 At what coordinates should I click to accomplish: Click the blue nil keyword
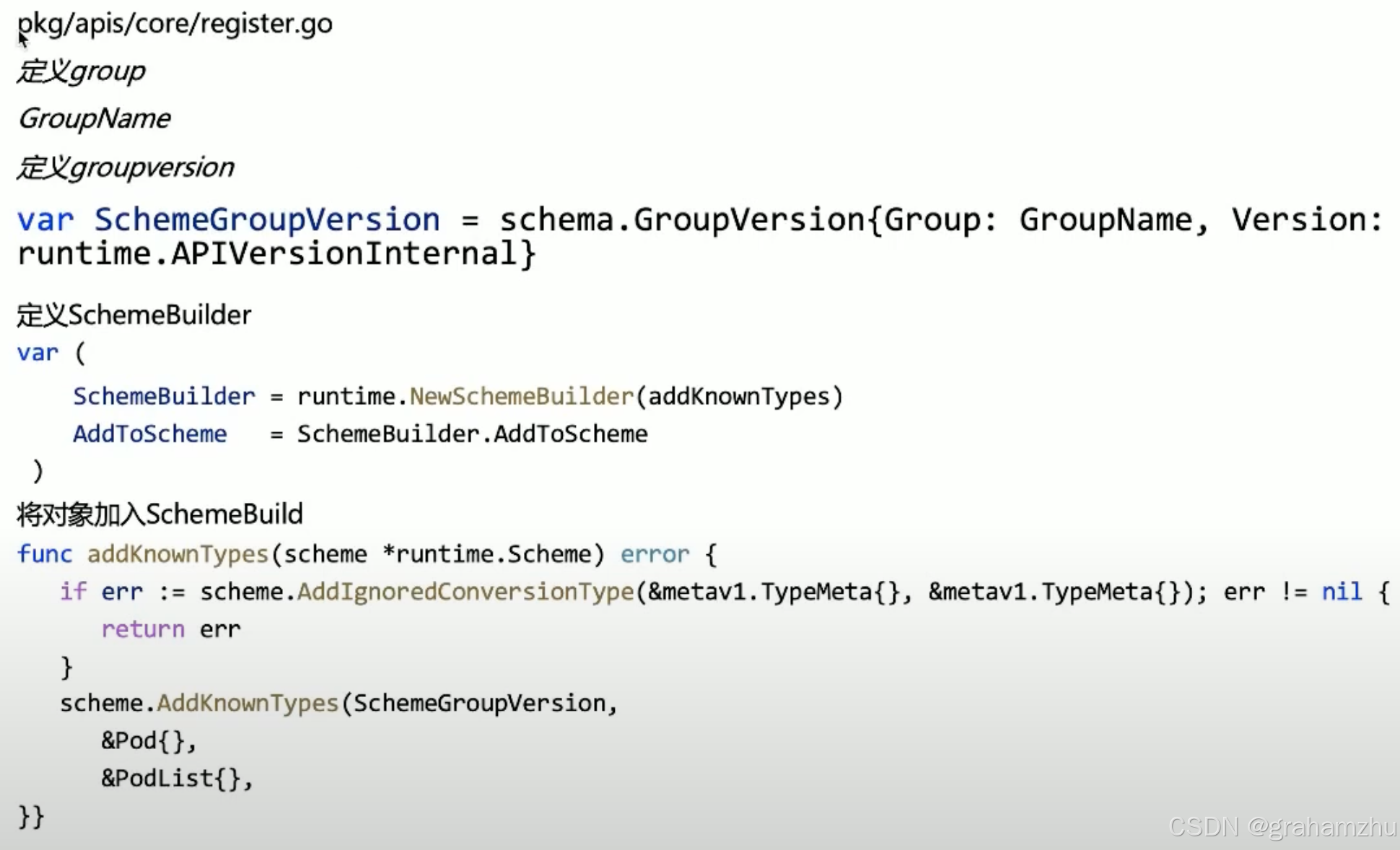click(1342, 592)
